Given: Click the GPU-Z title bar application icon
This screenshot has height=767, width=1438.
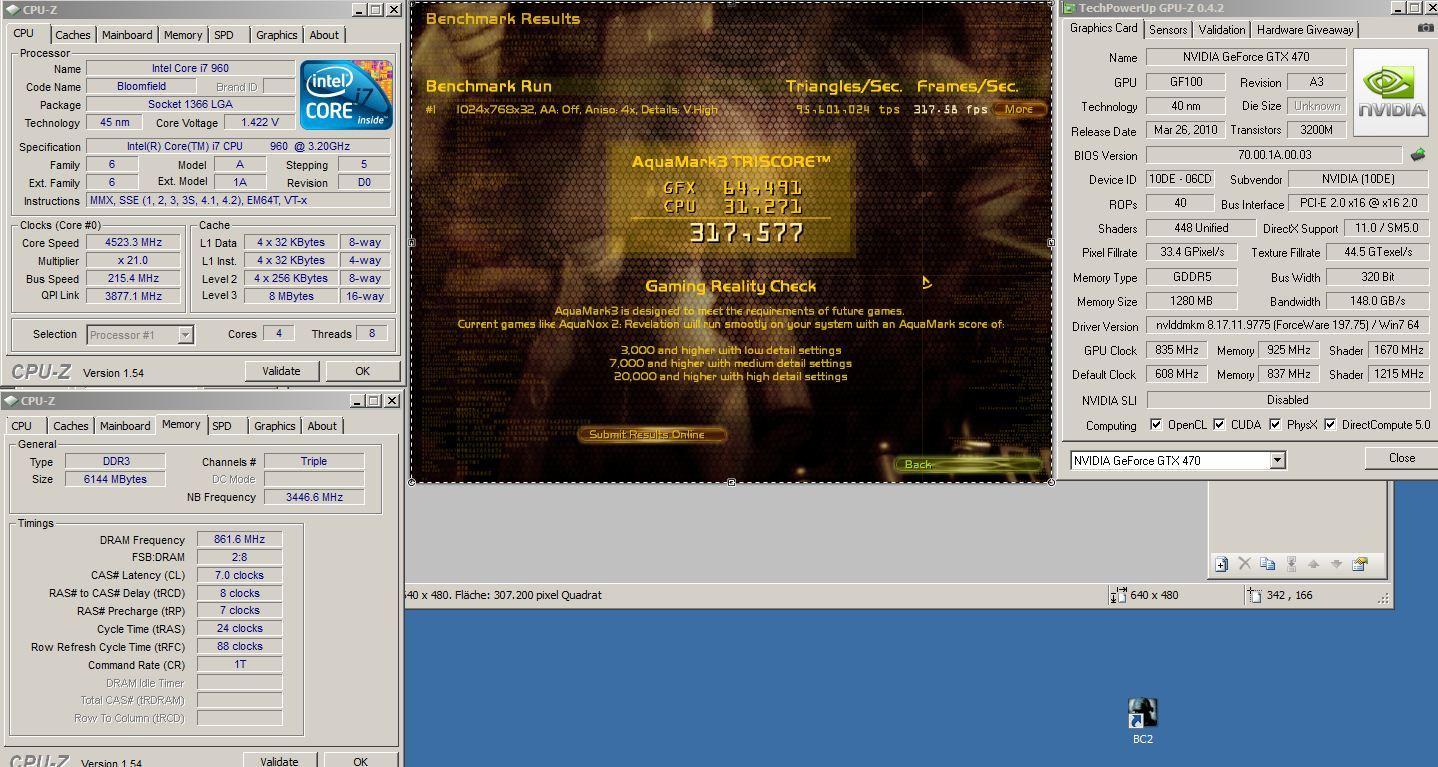Looking at the screenshot, I should tap(1069, 9).
